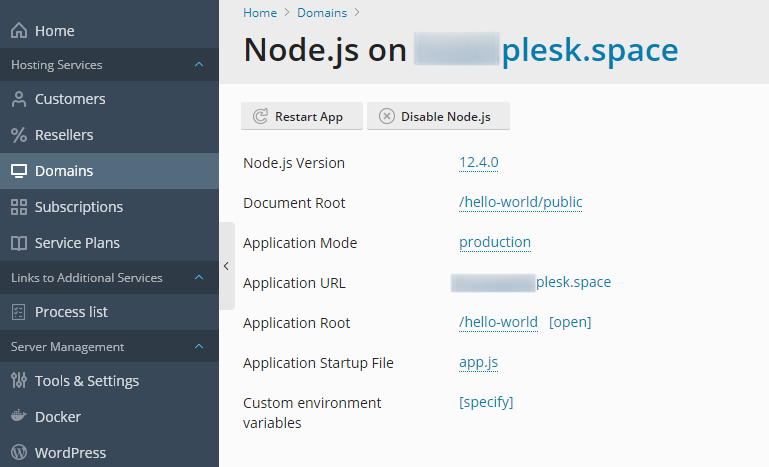Click the WordPress logo icon
Image resolution: width=769 pixels, height=467 pixels.
[x=19, y=452]
